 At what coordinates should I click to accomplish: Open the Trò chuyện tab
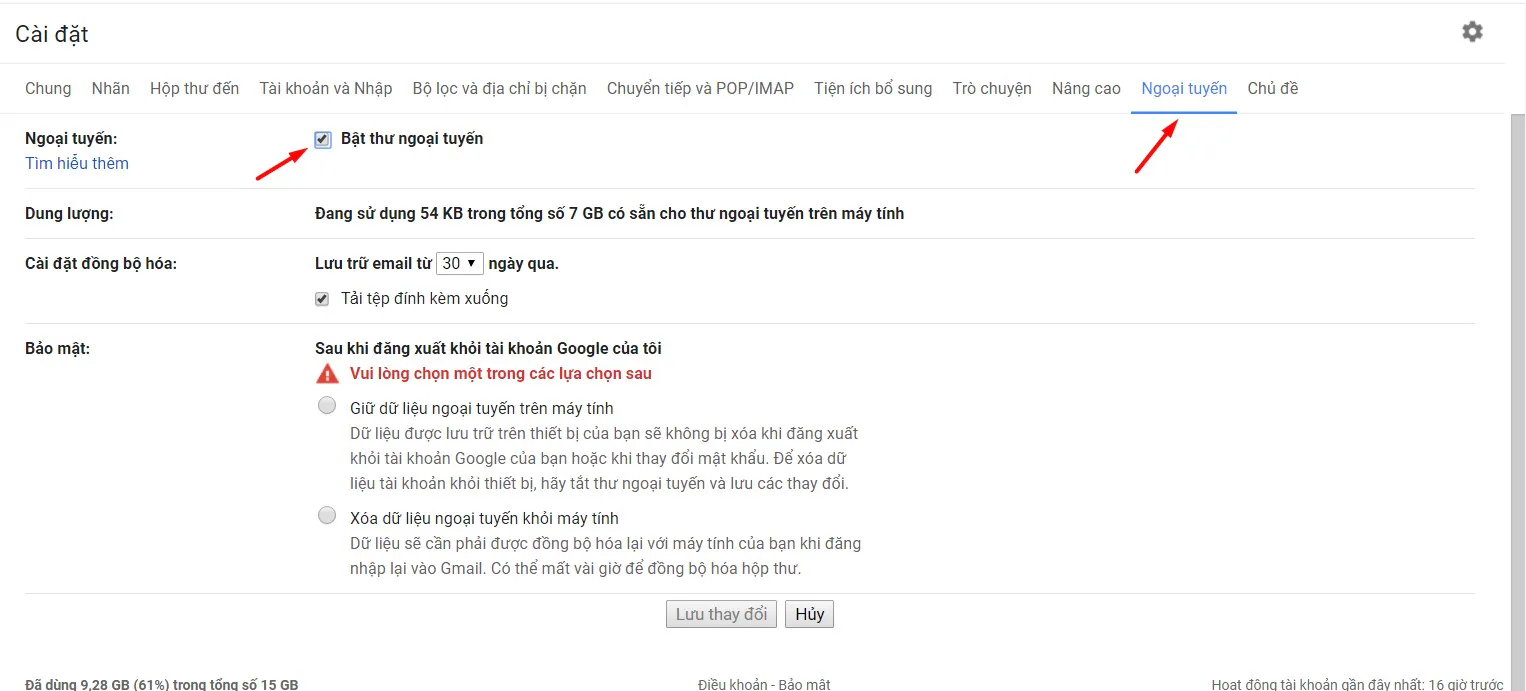992,89
